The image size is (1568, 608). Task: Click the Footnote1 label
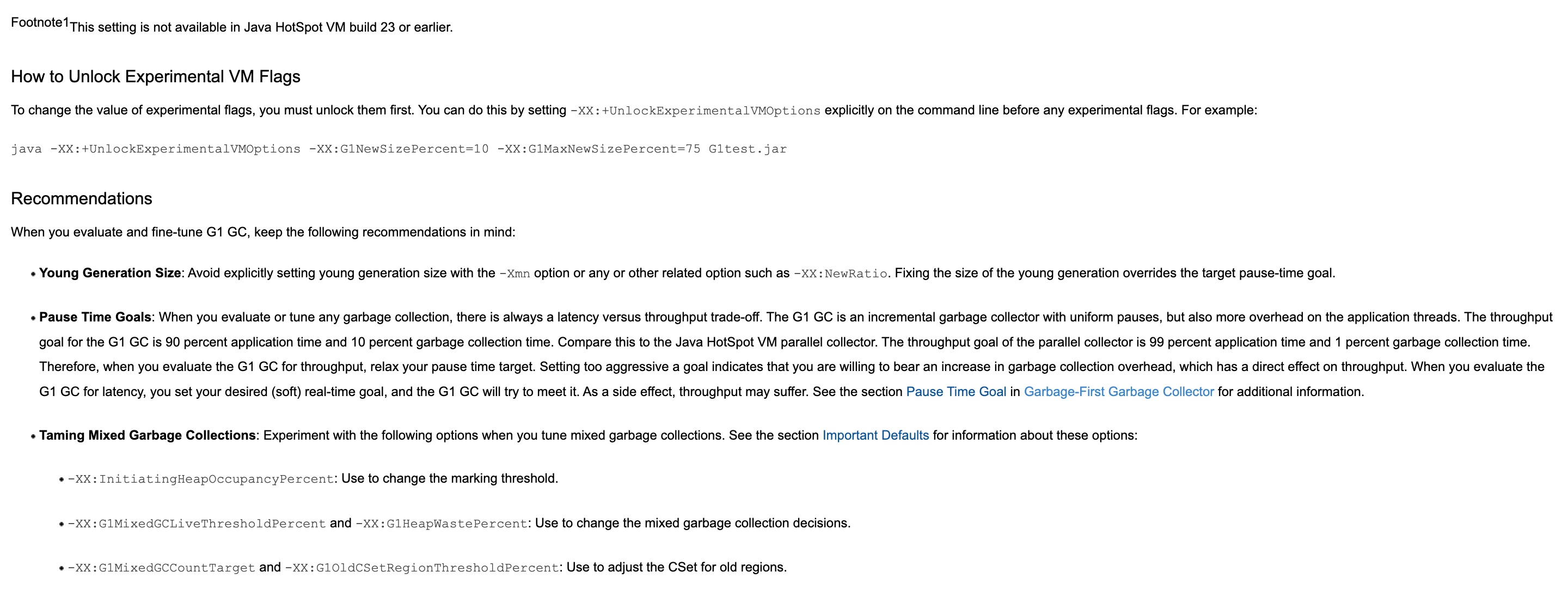pyautogui.click(x=40, y=22)
